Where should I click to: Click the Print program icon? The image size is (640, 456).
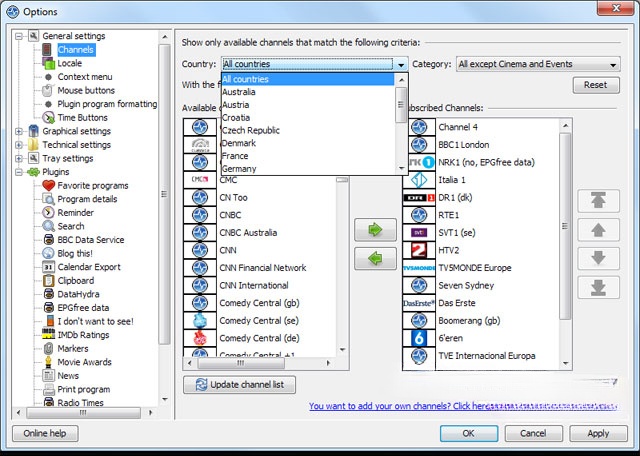[x=48, y=389]
